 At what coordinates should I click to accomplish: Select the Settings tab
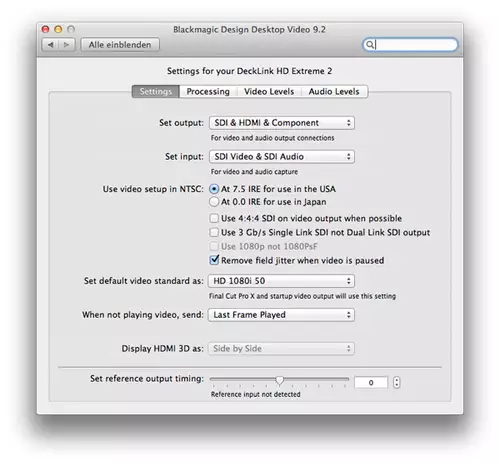156,91
